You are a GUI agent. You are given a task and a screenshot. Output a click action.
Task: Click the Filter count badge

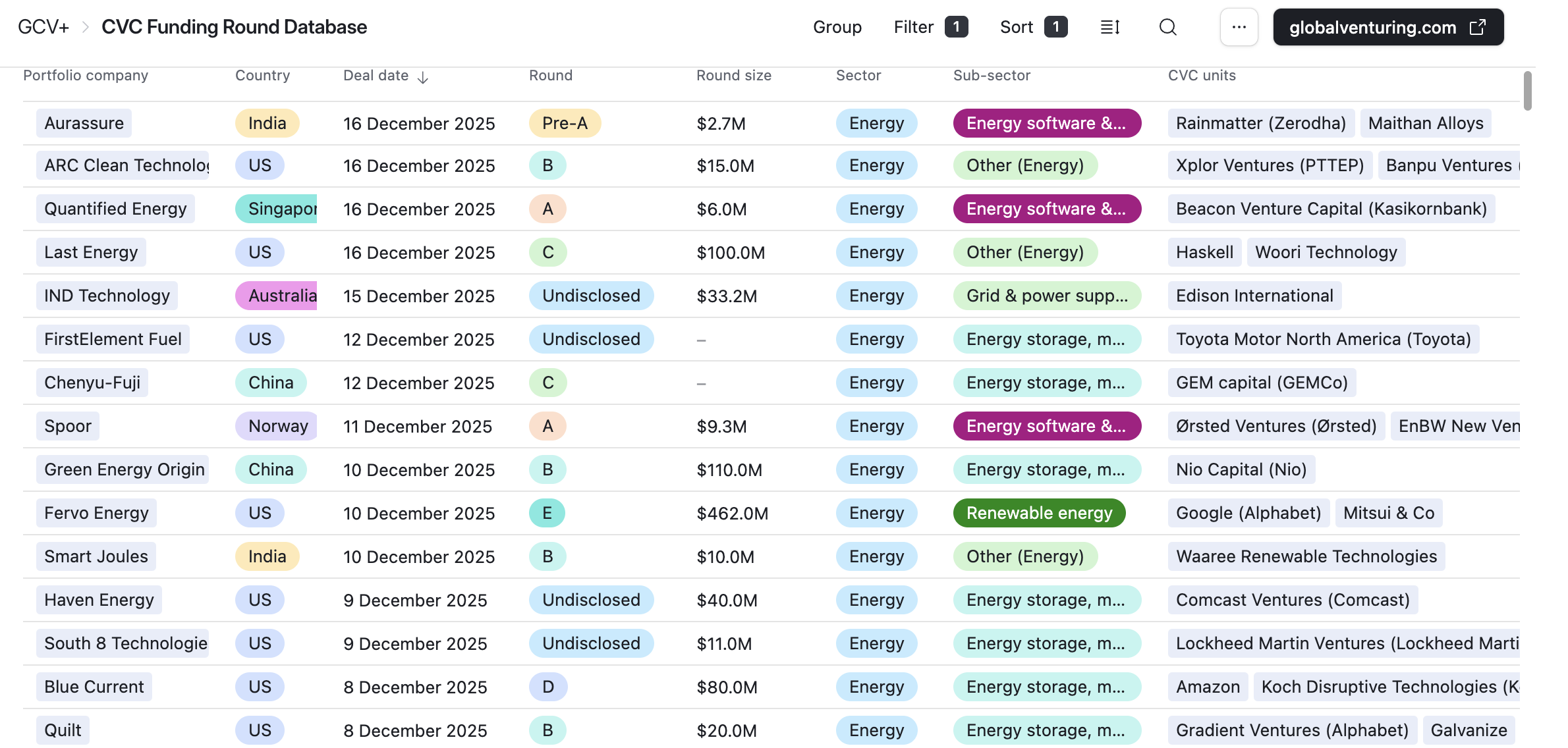tap(956, 27)
